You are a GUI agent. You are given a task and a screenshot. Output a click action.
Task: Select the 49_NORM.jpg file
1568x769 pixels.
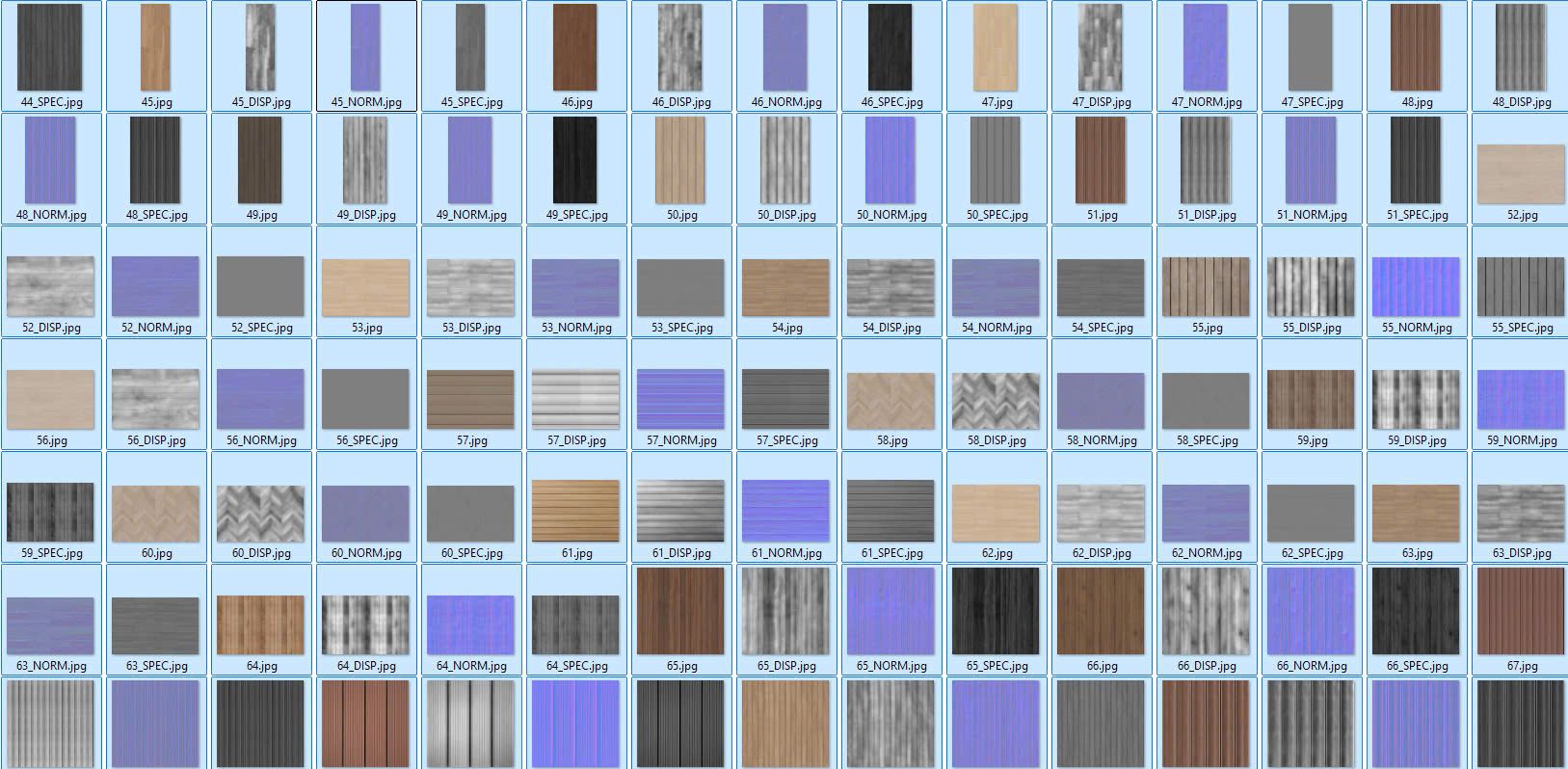[x=471, y=160]
